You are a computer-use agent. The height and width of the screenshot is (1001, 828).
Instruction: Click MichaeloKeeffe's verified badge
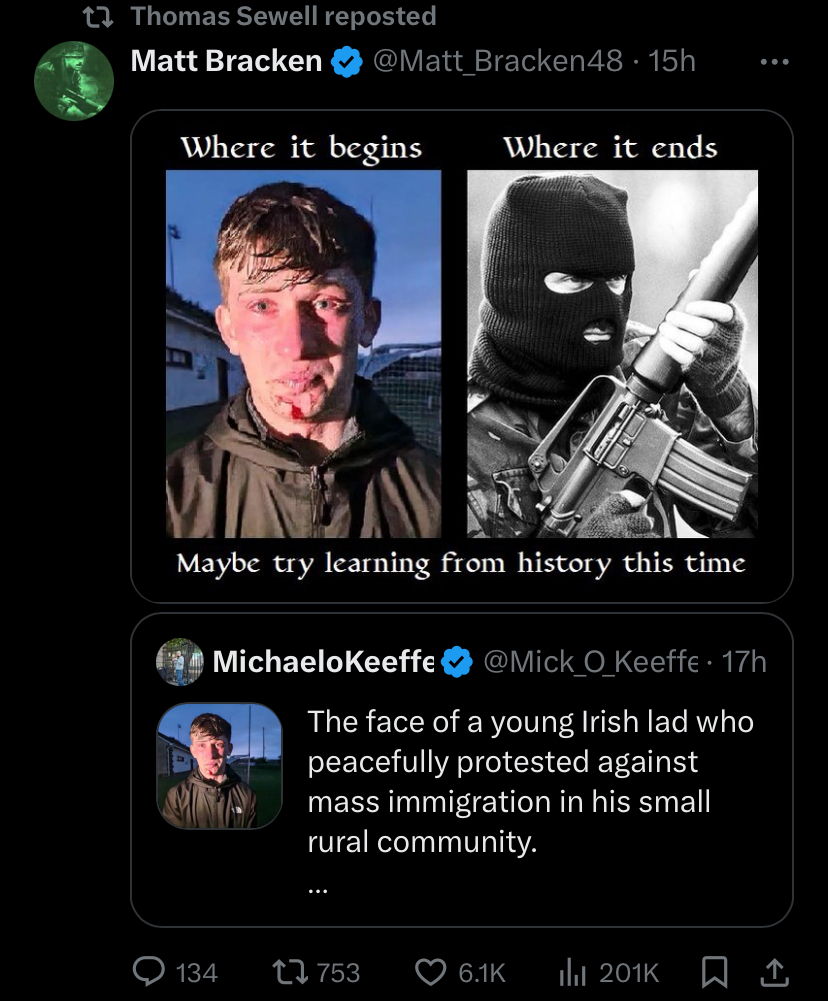pos(456,661)
